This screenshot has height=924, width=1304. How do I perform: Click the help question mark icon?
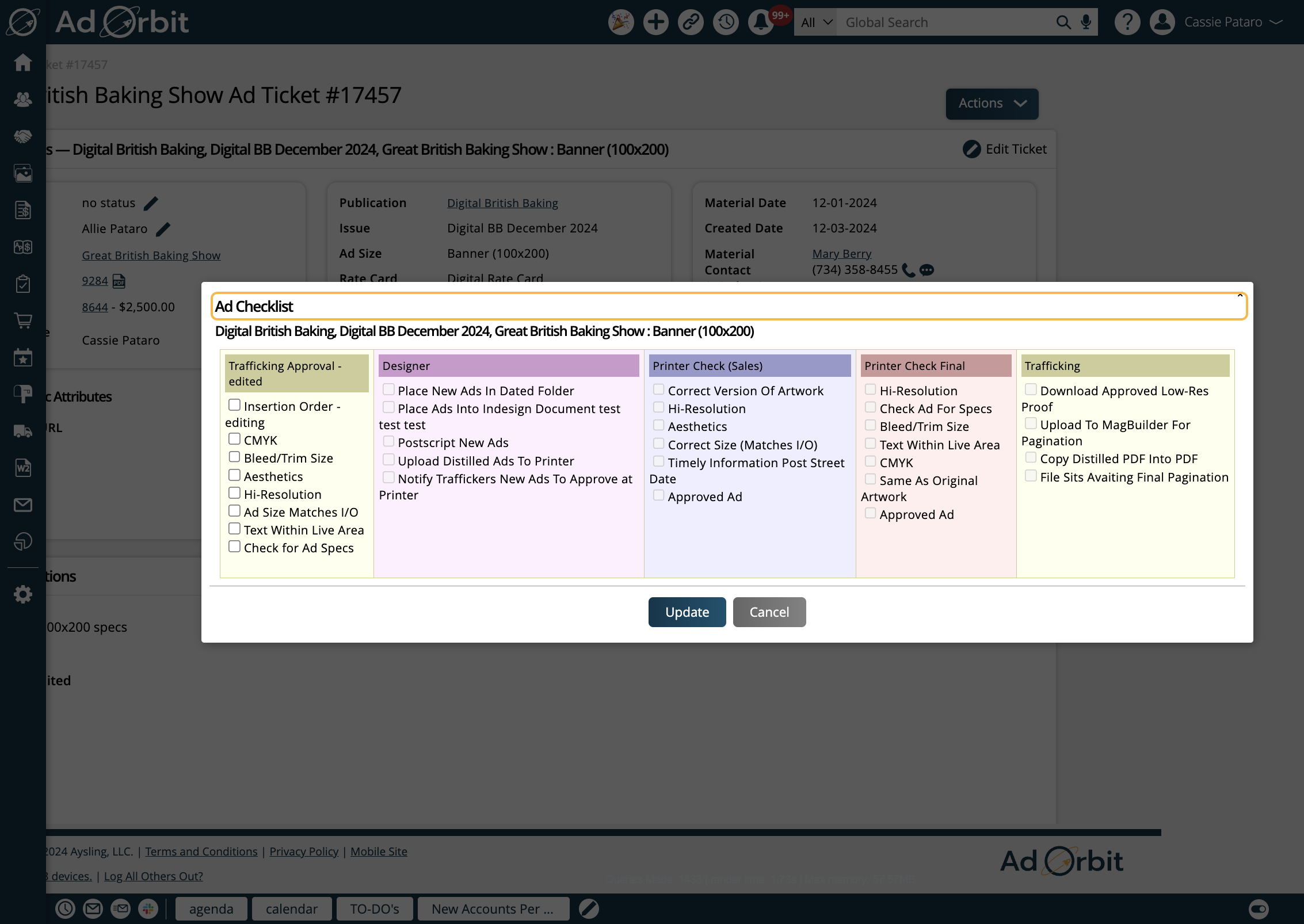[1127, 22]
